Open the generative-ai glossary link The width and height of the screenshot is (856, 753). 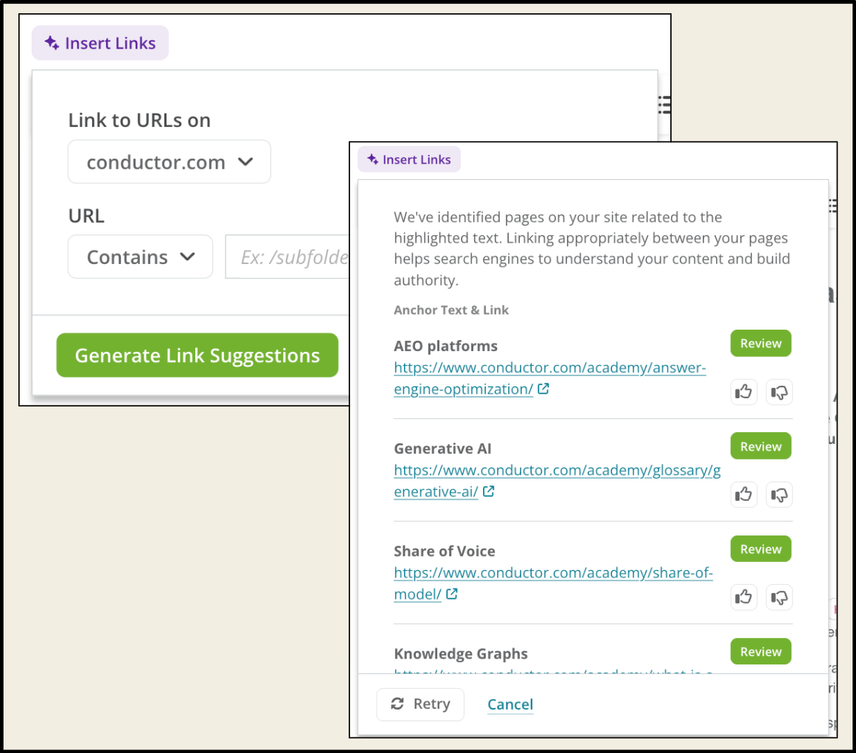(x=557, y=481)
